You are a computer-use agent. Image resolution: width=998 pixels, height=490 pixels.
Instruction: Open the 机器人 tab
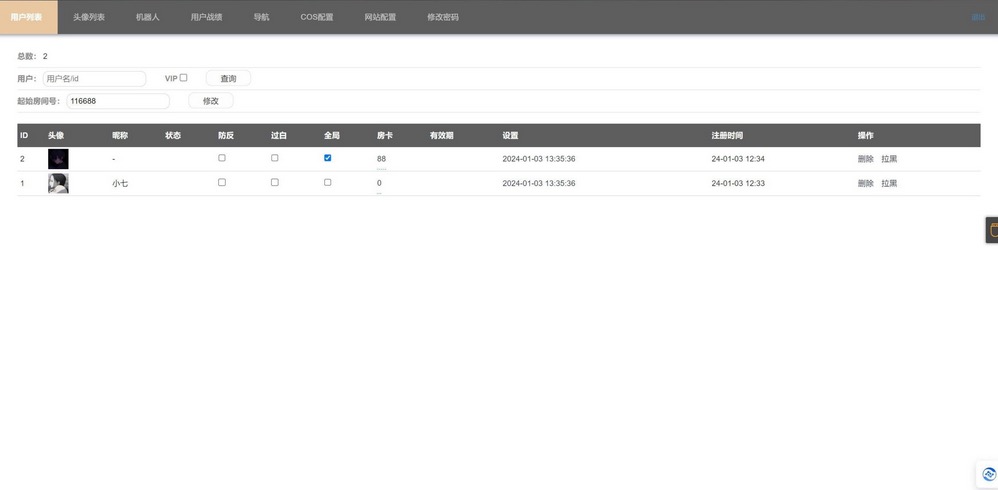148,17
